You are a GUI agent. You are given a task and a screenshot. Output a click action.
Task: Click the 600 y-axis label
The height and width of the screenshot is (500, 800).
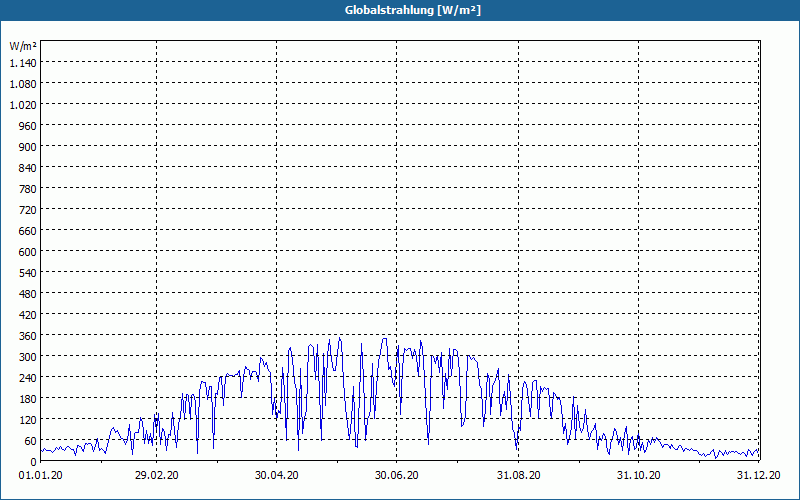coord(29,252)
